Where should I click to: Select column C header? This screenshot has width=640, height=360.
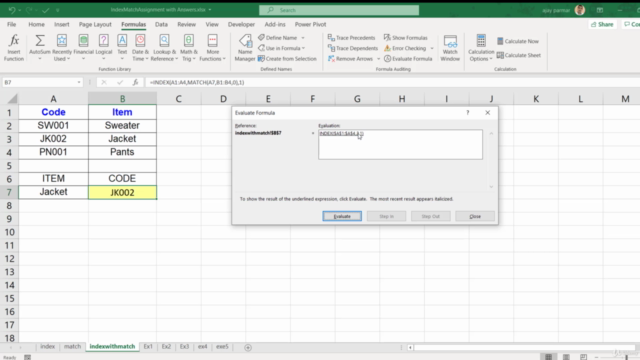178,99
